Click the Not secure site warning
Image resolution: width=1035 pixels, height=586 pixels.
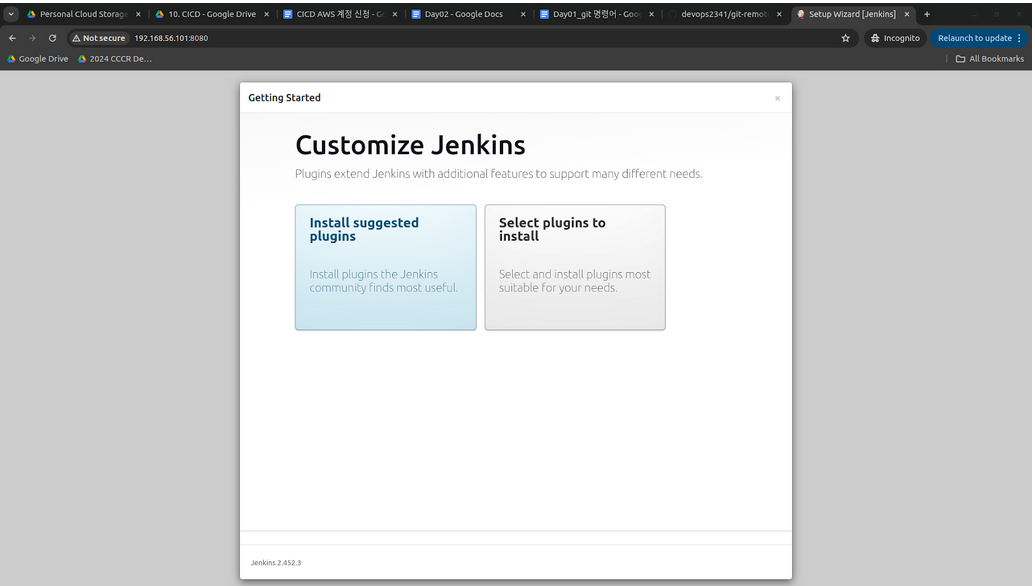pos(99,38)
